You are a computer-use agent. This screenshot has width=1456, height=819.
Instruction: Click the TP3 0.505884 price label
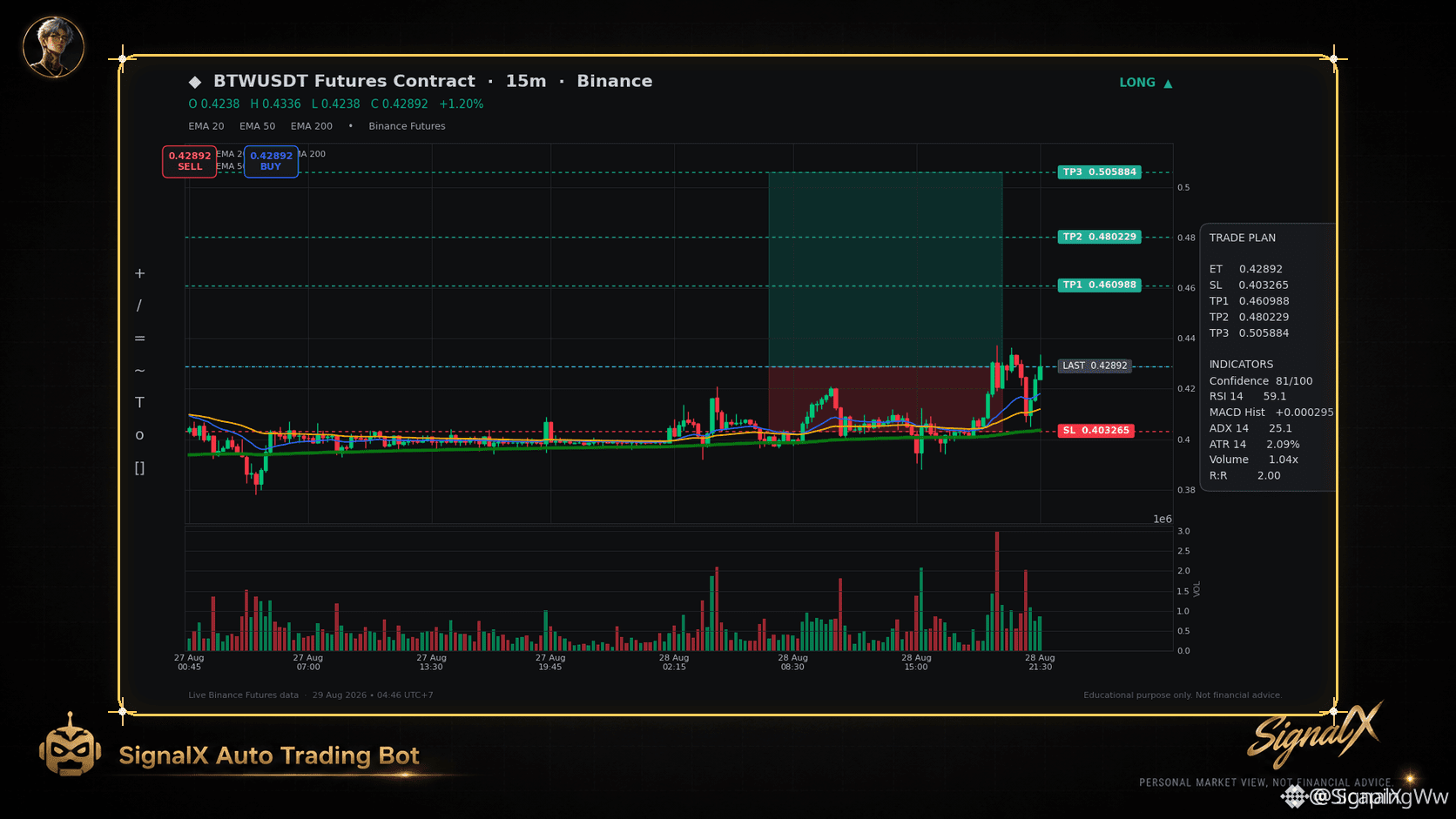click(1099, 172)
